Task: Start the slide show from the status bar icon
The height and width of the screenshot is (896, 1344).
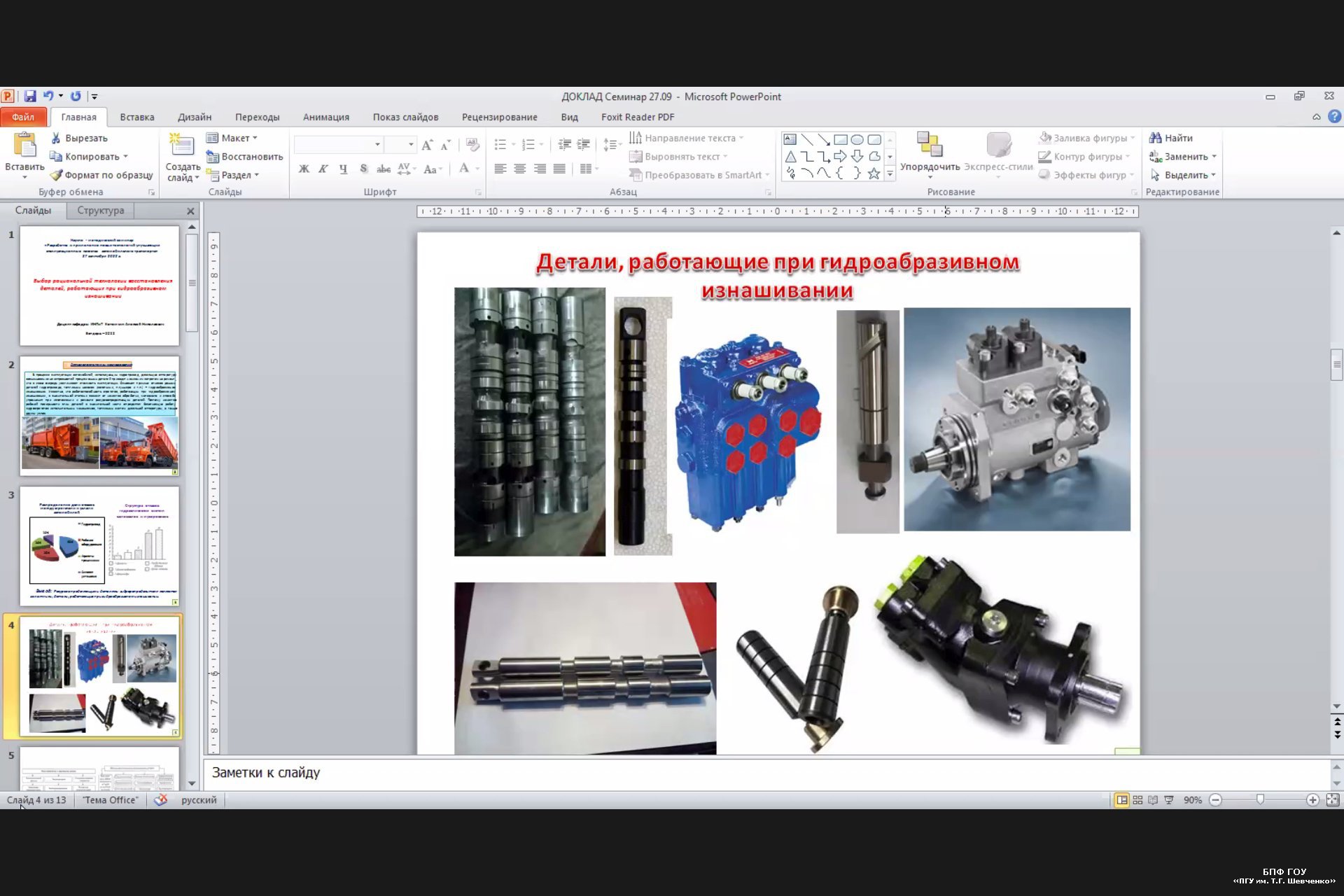Action: 1168,800
